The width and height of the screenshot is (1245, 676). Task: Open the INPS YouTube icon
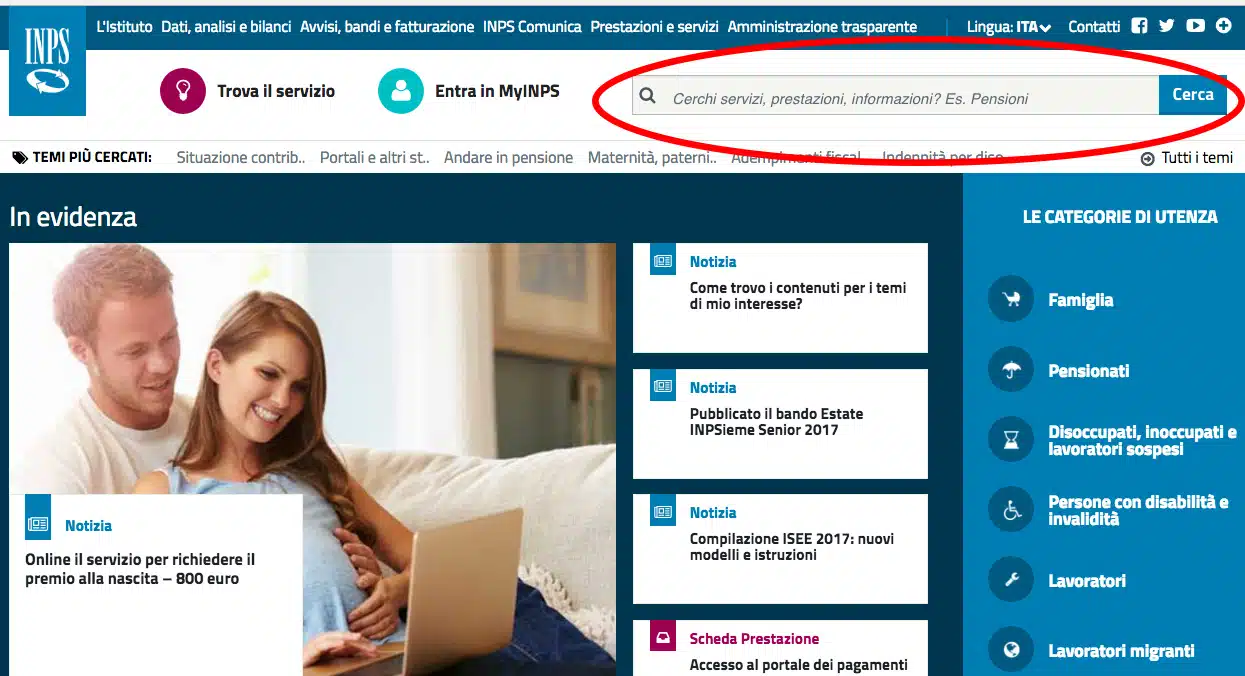1195,26
